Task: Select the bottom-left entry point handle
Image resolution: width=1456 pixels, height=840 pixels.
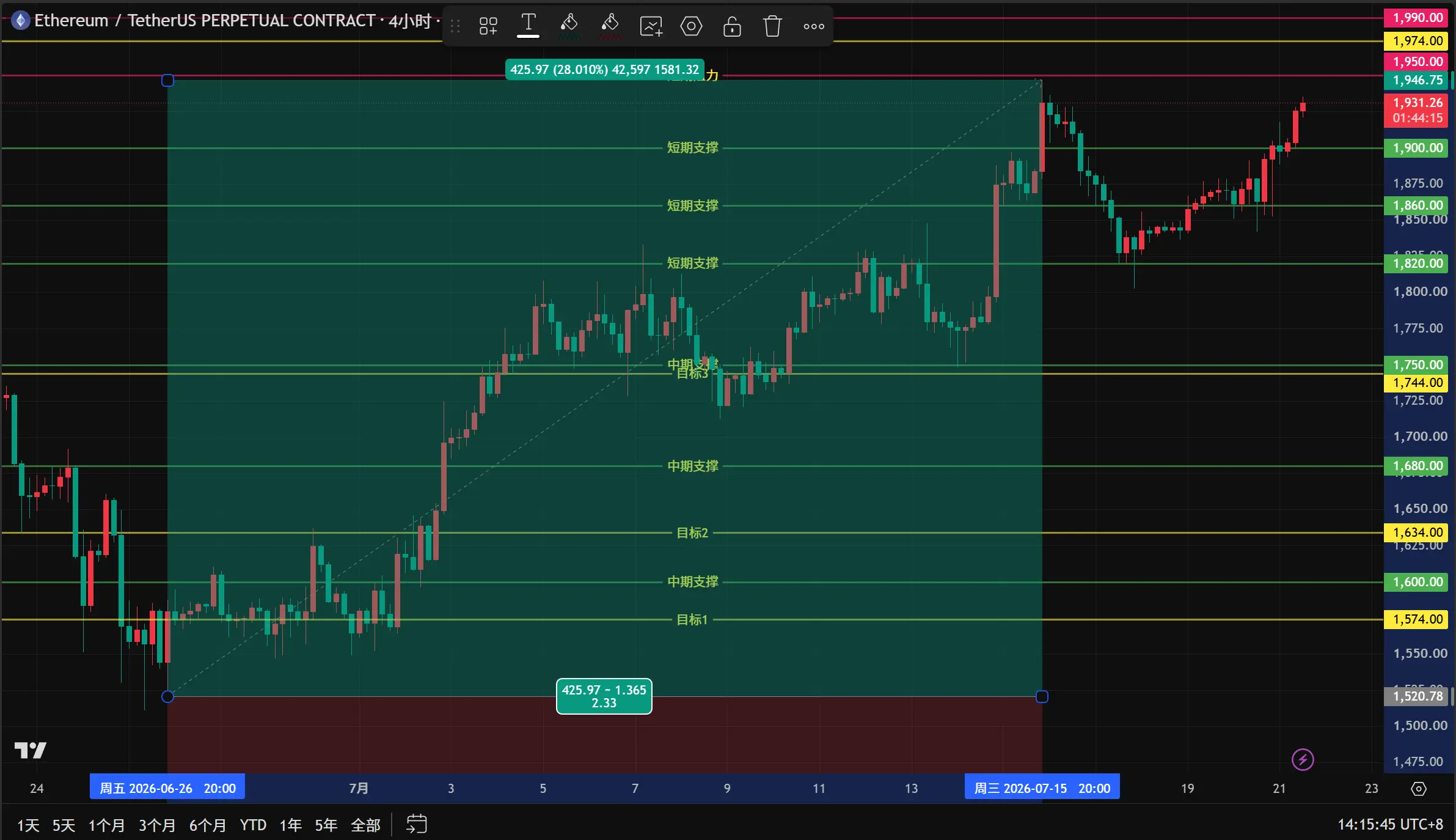Action: pyautogui.click(x=167, y=696)
